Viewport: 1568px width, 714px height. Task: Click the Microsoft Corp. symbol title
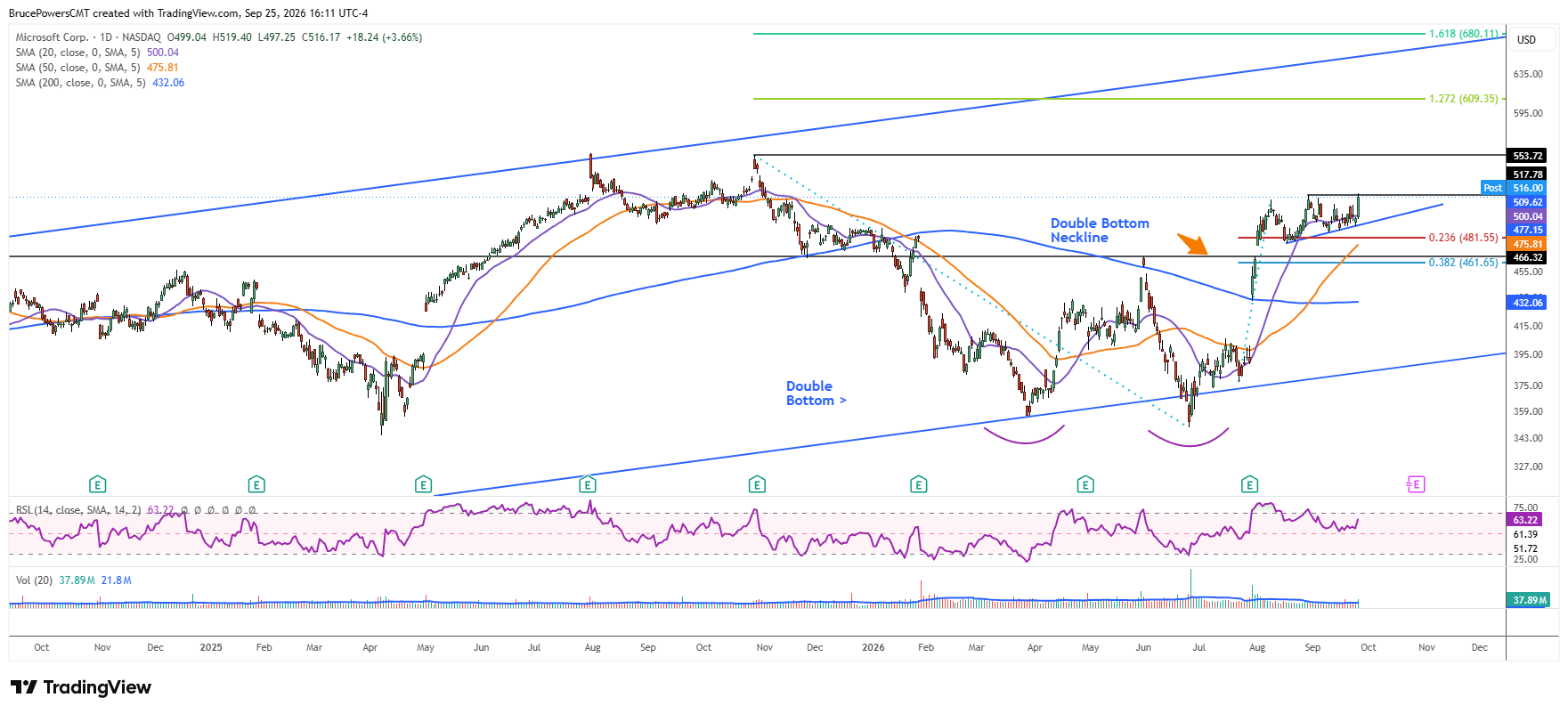click(53, 37)
